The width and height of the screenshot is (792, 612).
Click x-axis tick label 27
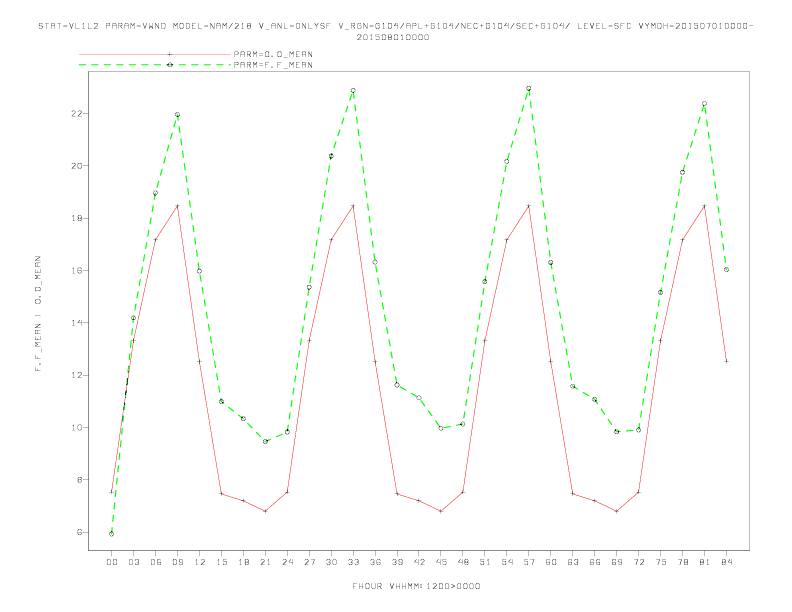point(309,562)
